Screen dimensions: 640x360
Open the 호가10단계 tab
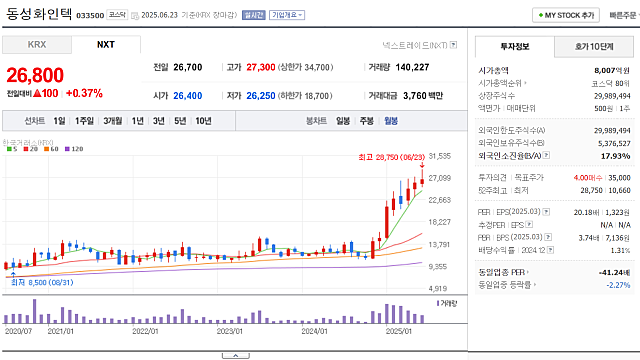pos(594,47)
